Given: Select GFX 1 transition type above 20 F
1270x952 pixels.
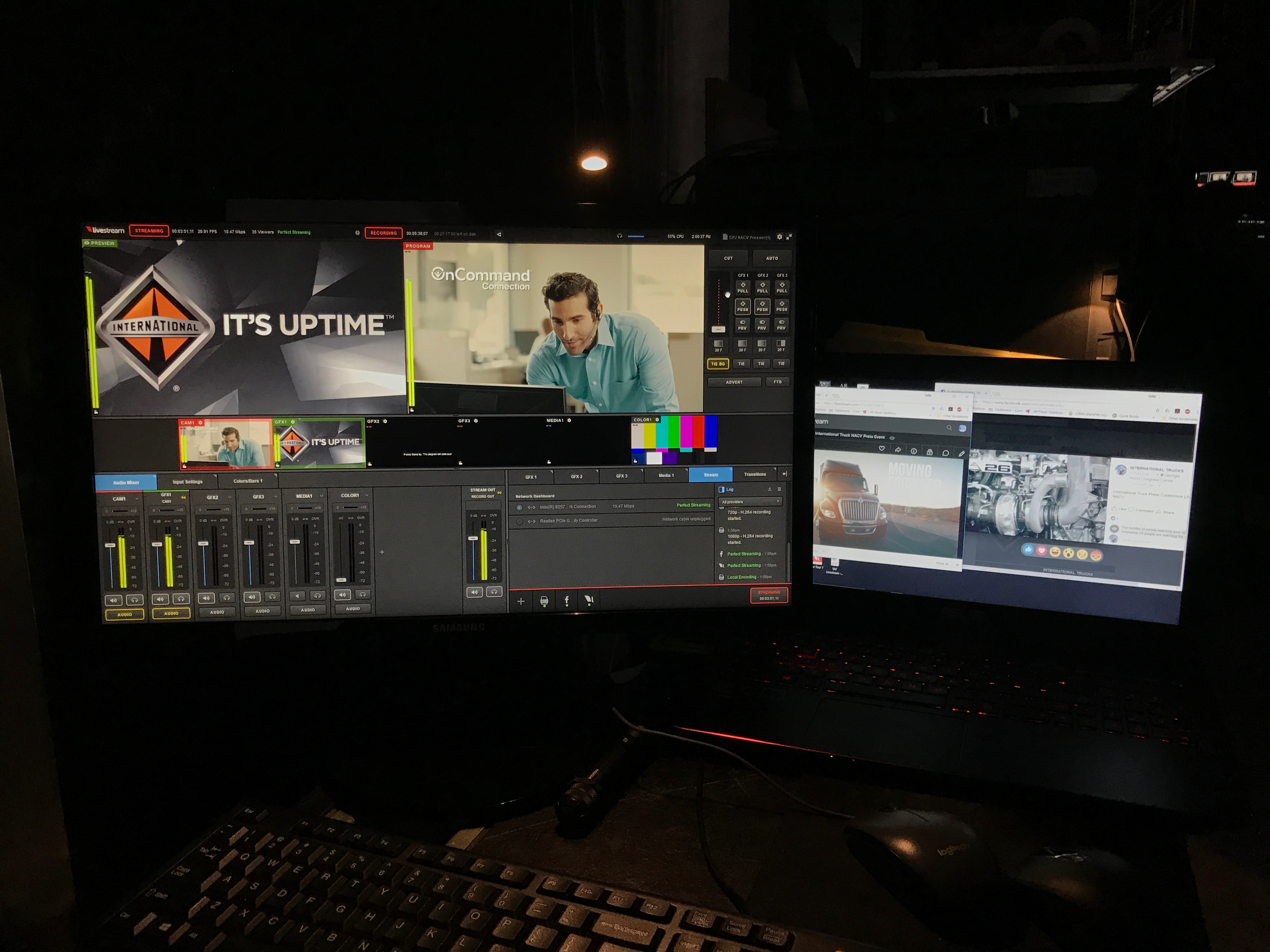Looking at the screenshot, I should click(742, 343).
